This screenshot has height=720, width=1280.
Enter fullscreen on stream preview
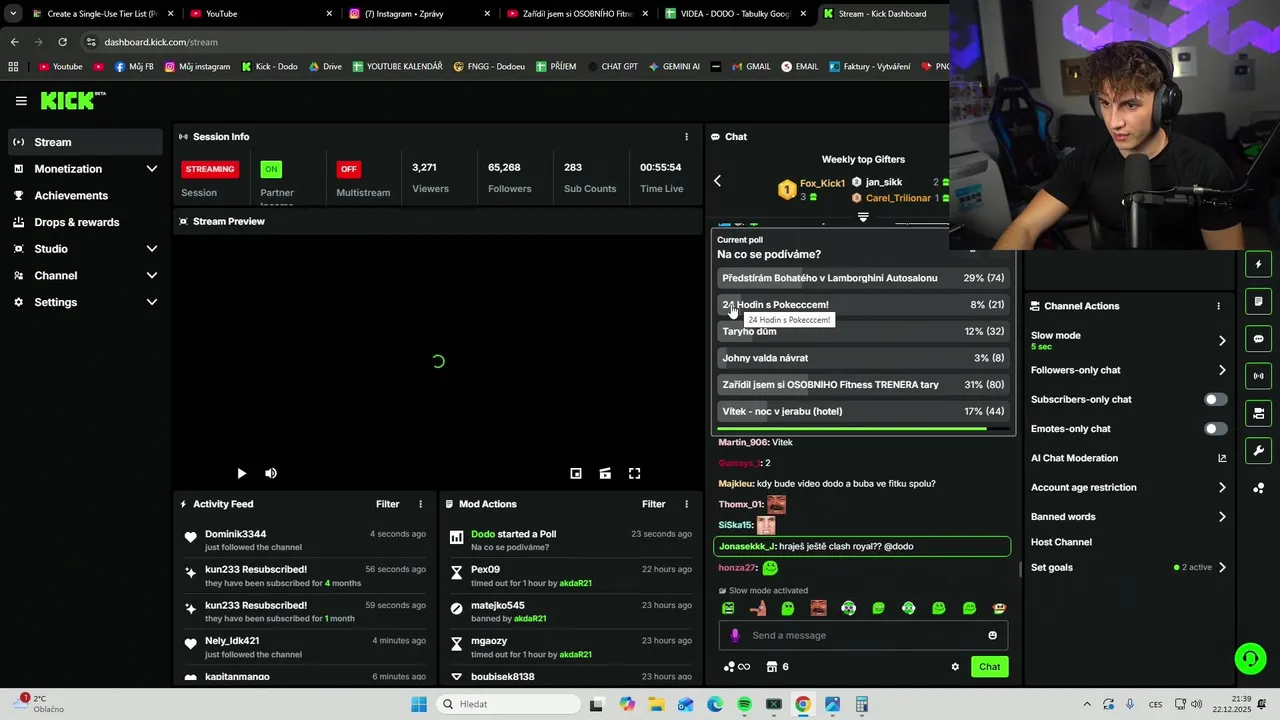pyautogui.click(x=634, y=474)
